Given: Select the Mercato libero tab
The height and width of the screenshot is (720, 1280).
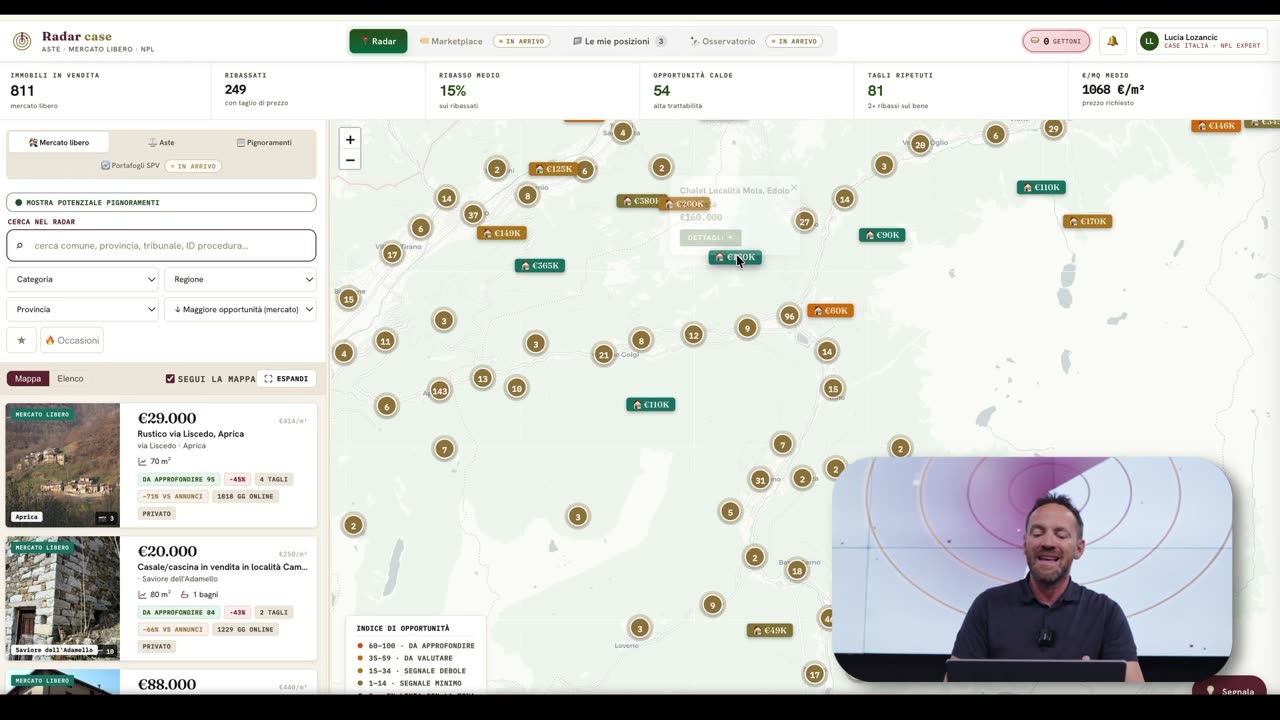Looking at the screenshot, I should 59,142.
